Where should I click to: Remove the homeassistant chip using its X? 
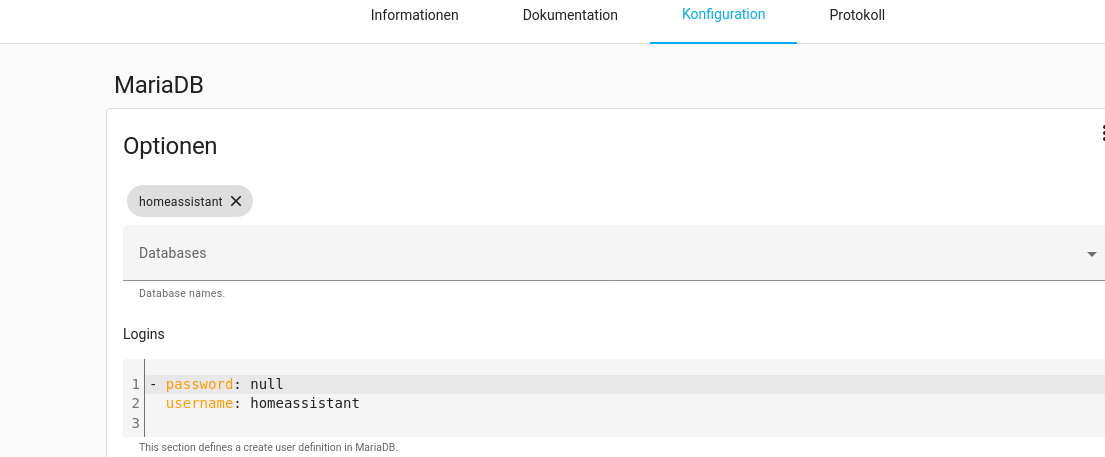[236, 201]
